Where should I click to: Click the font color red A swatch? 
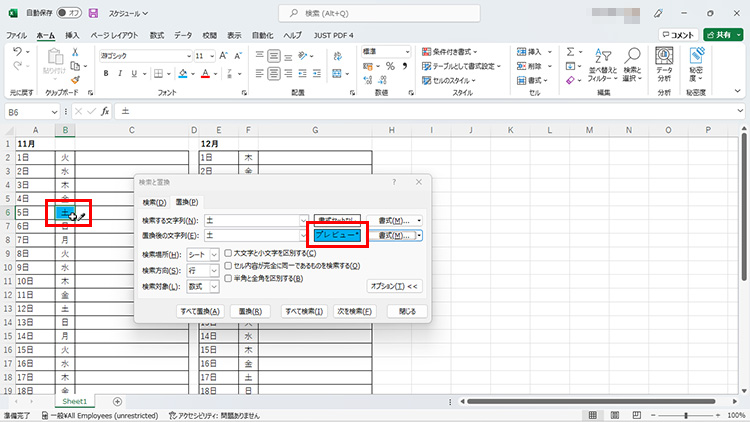click(204, 73)
